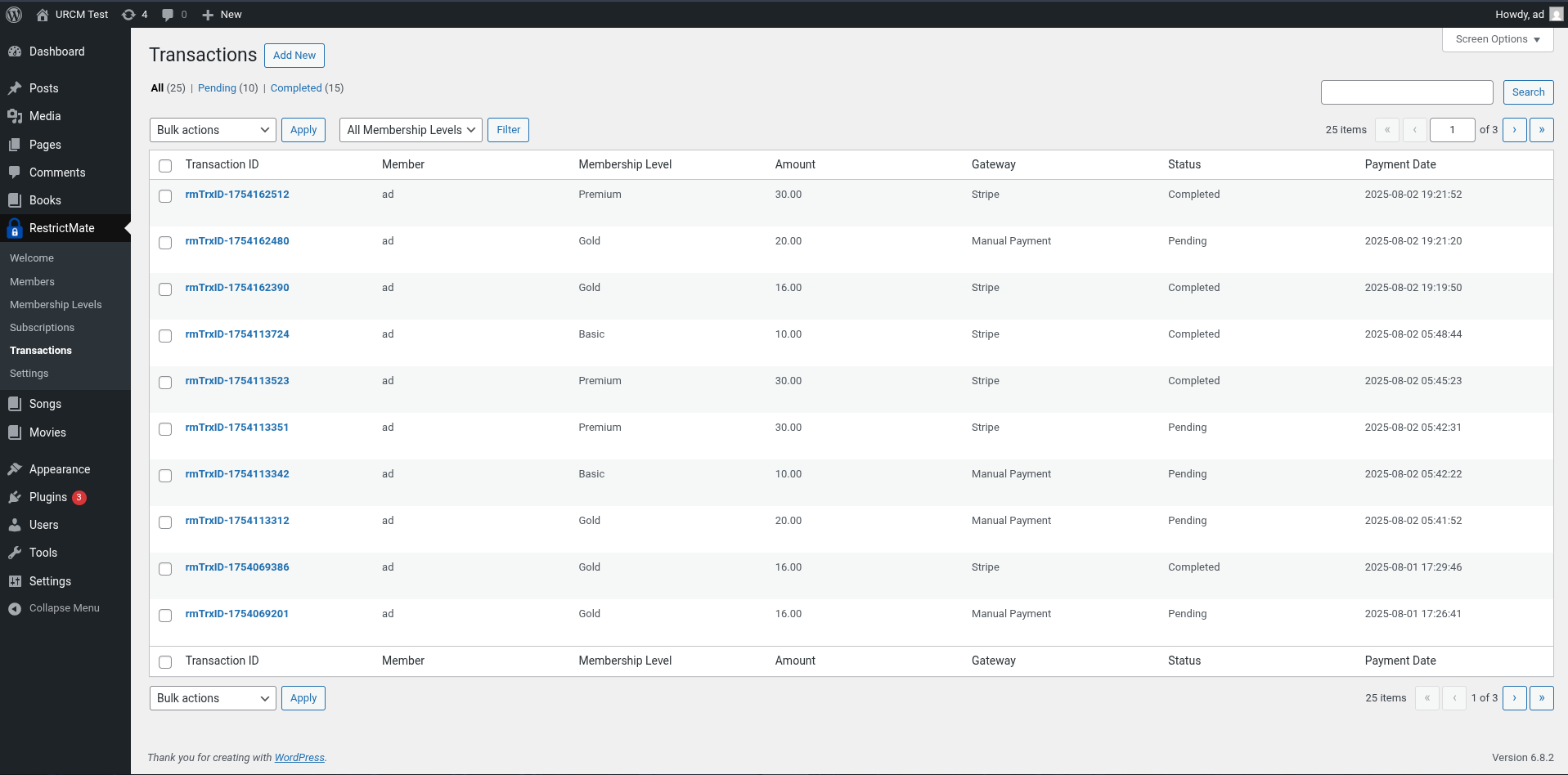This screenshot has width=1568, height=775.
Task: Click the Tools wrench icon
Action: tap(15, 553)
